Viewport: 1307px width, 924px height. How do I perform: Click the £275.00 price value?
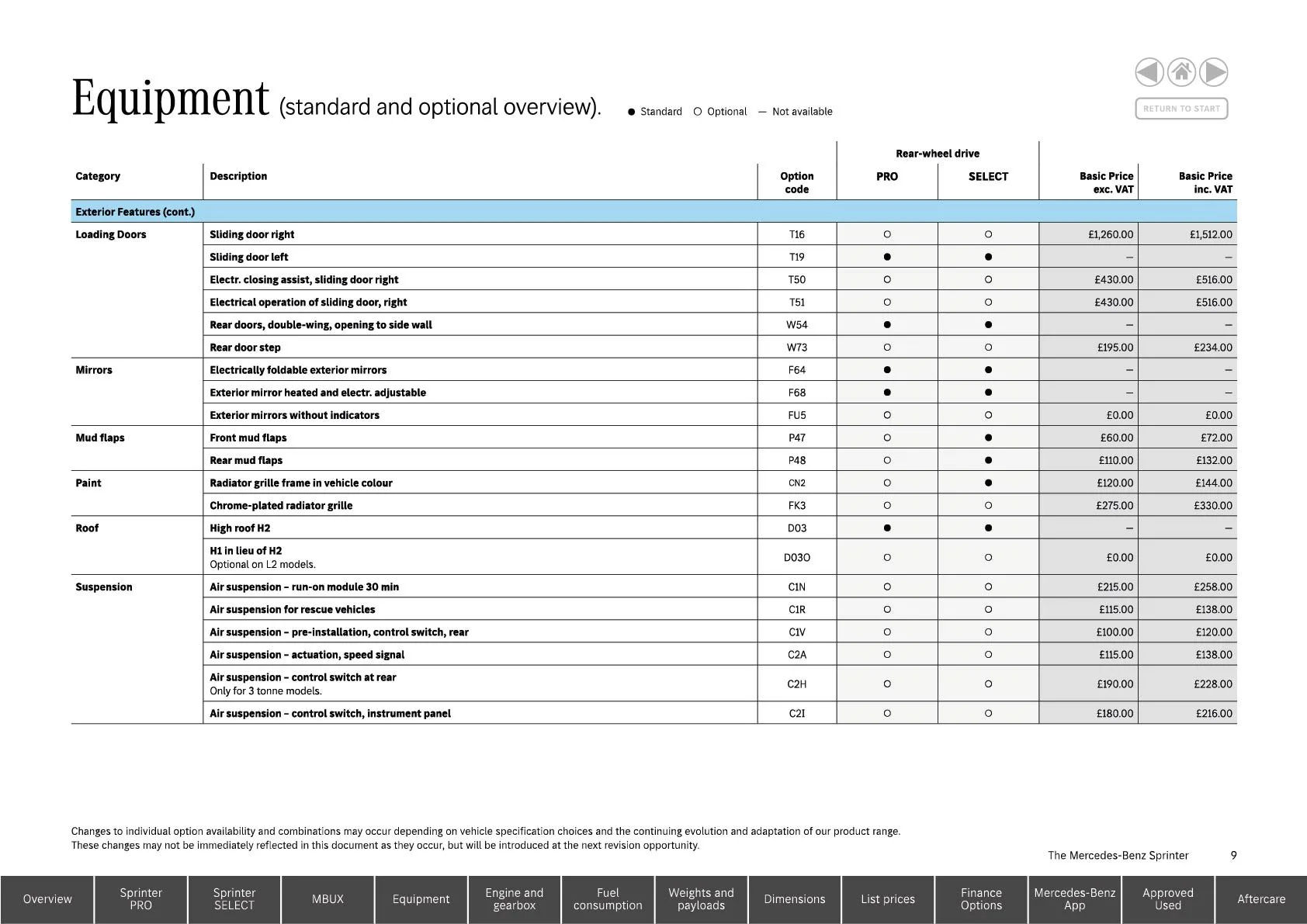tap(1115, 505)
